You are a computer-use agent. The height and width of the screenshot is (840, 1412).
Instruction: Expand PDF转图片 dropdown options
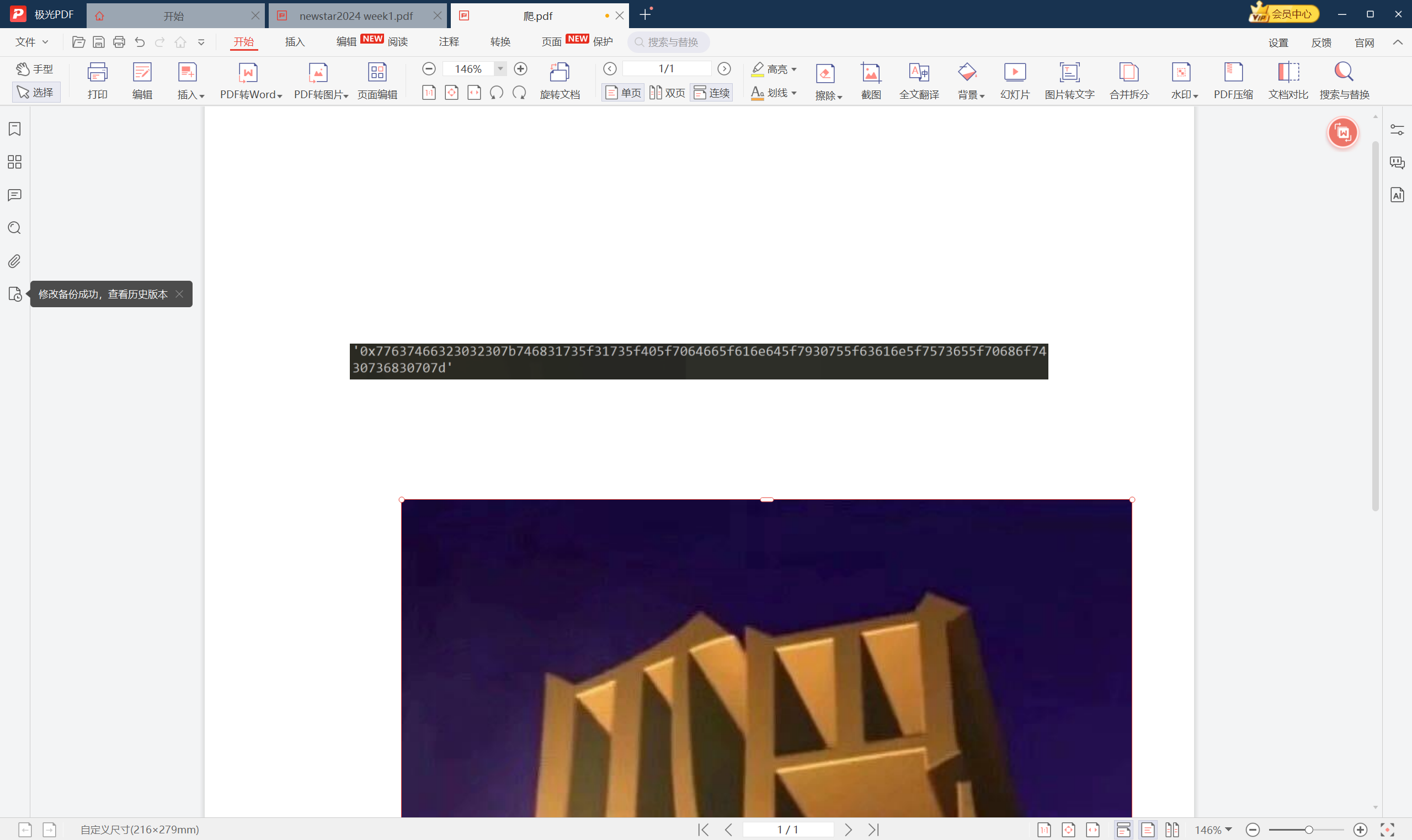click(x=345, y=95)
